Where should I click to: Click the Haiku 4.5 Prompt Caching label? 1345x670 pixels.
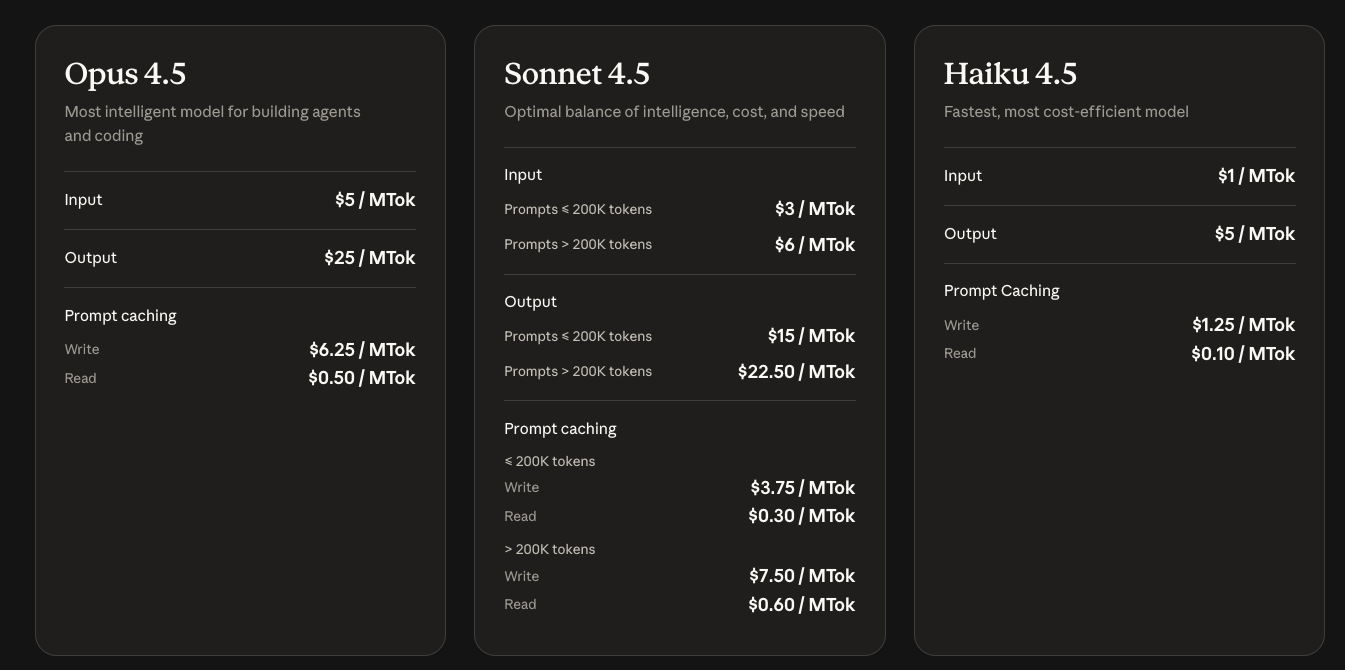pyautogui.click(x=1001, y=291)
